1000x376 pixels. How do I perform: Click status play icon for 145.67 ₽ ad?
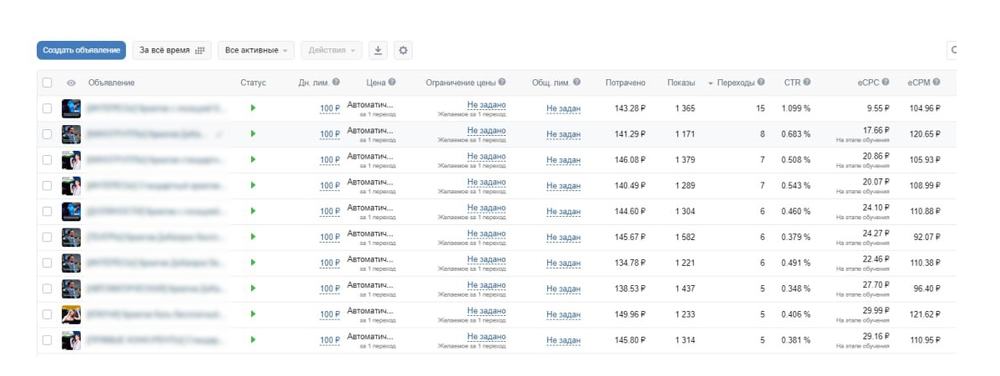click(x=253, y=236)
